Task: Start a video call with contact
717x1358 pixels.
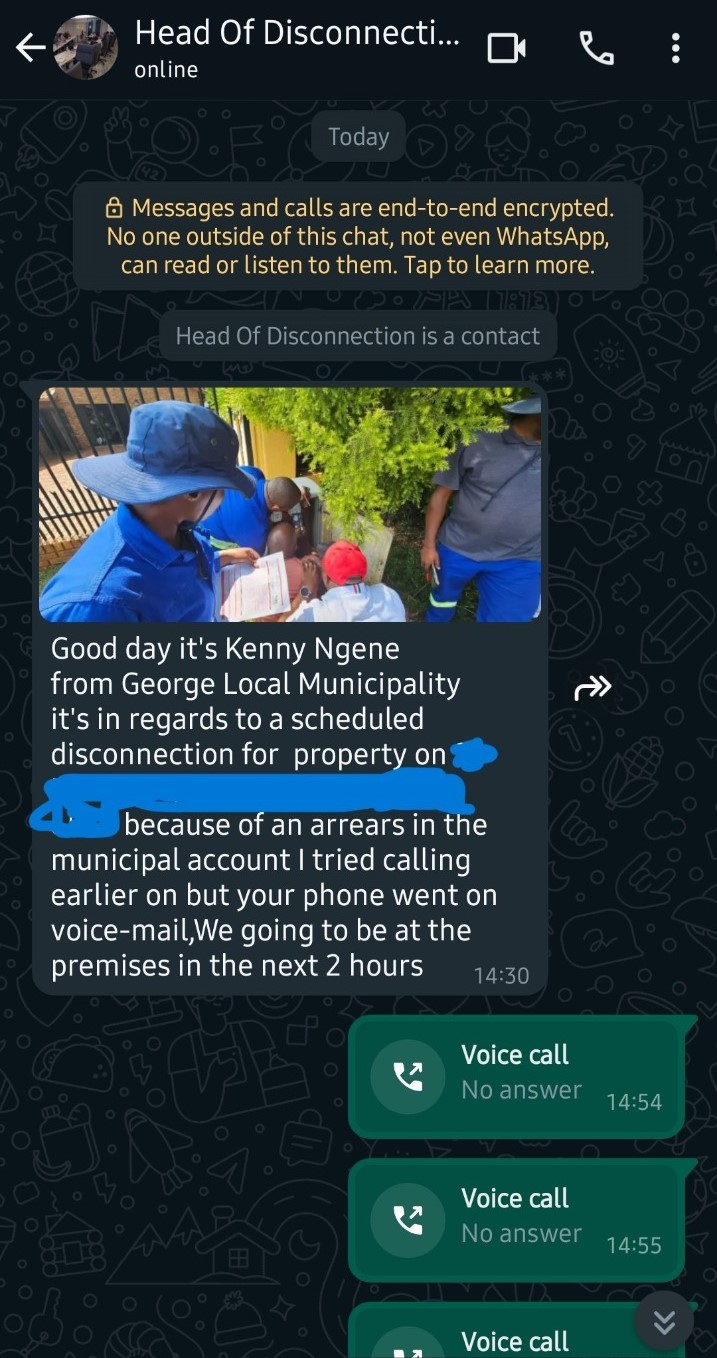Action: click(x=506, y=48)
